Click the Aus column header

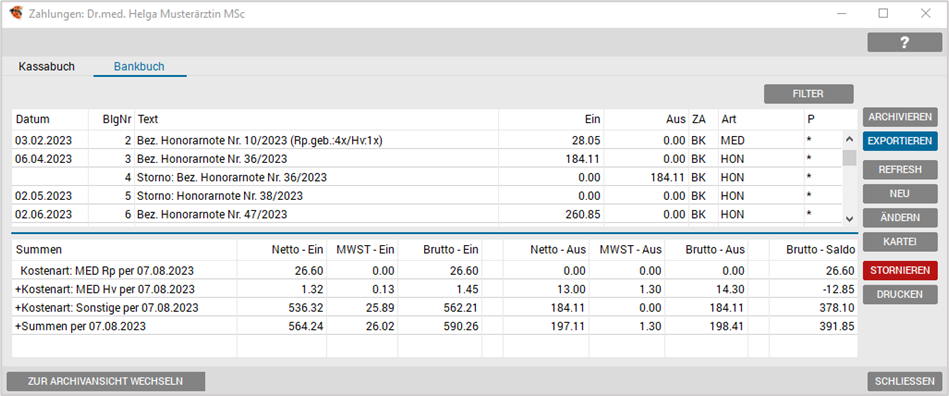coord(646,119)
